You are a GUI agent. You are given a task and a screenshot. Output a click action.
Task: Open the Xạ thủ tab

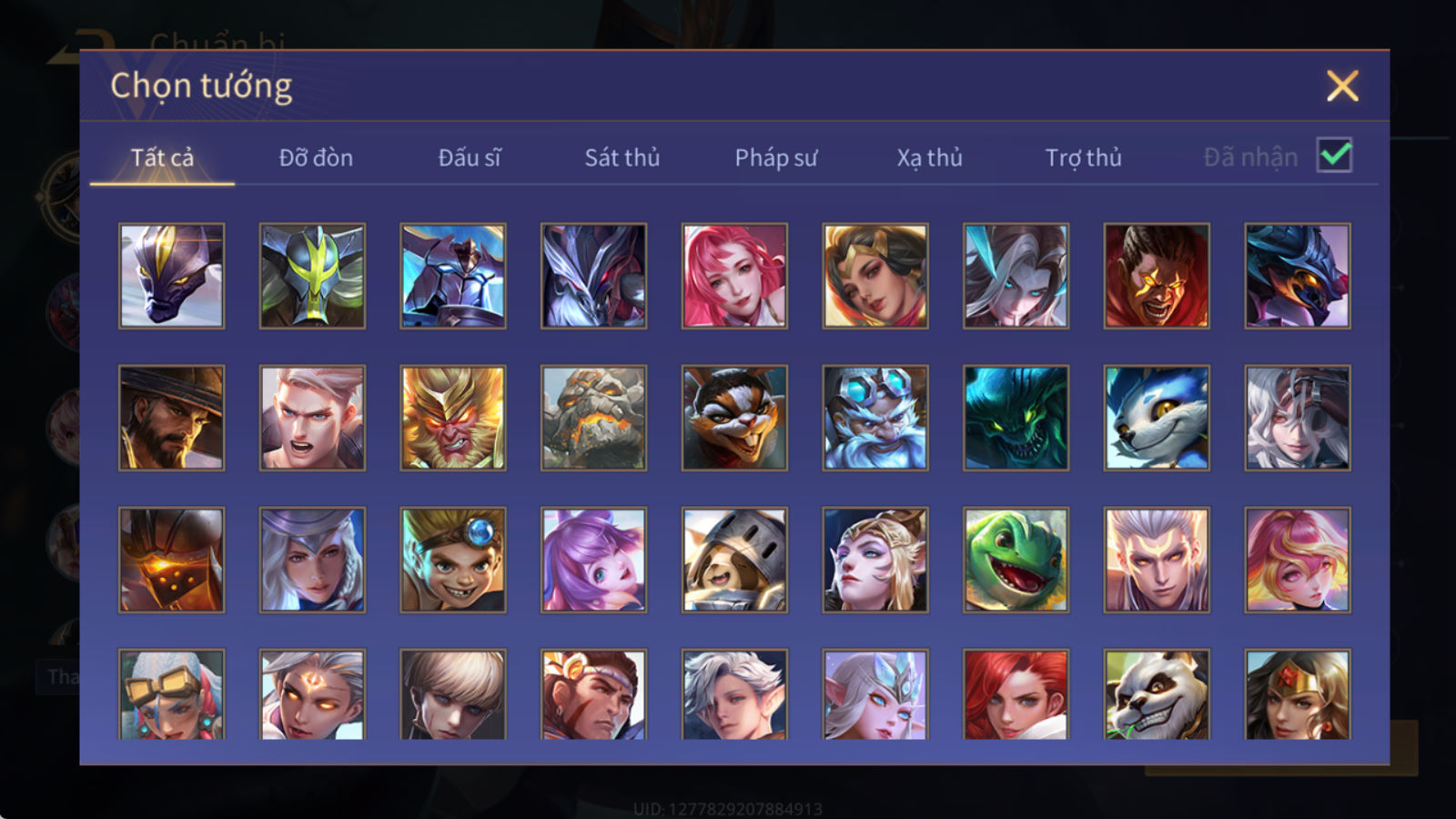coord(929,157)
